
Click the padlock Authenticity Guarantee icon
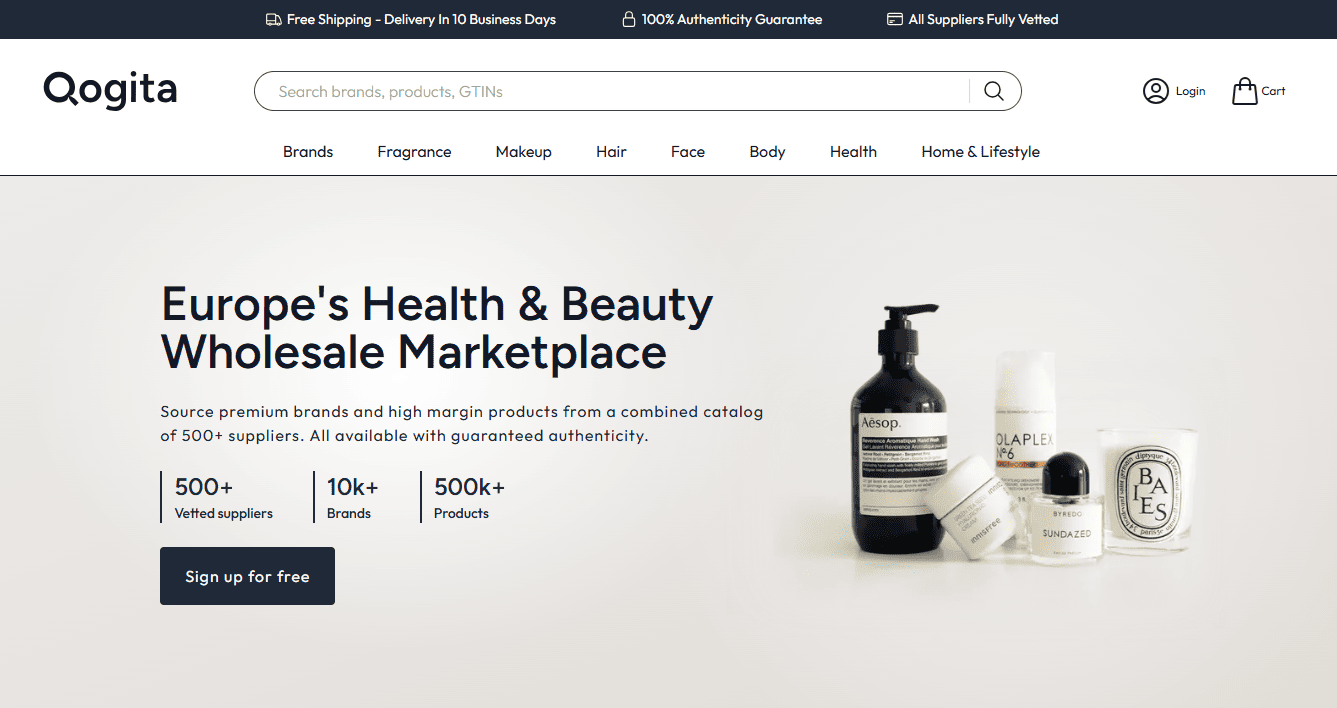click(x=629, y=19)
